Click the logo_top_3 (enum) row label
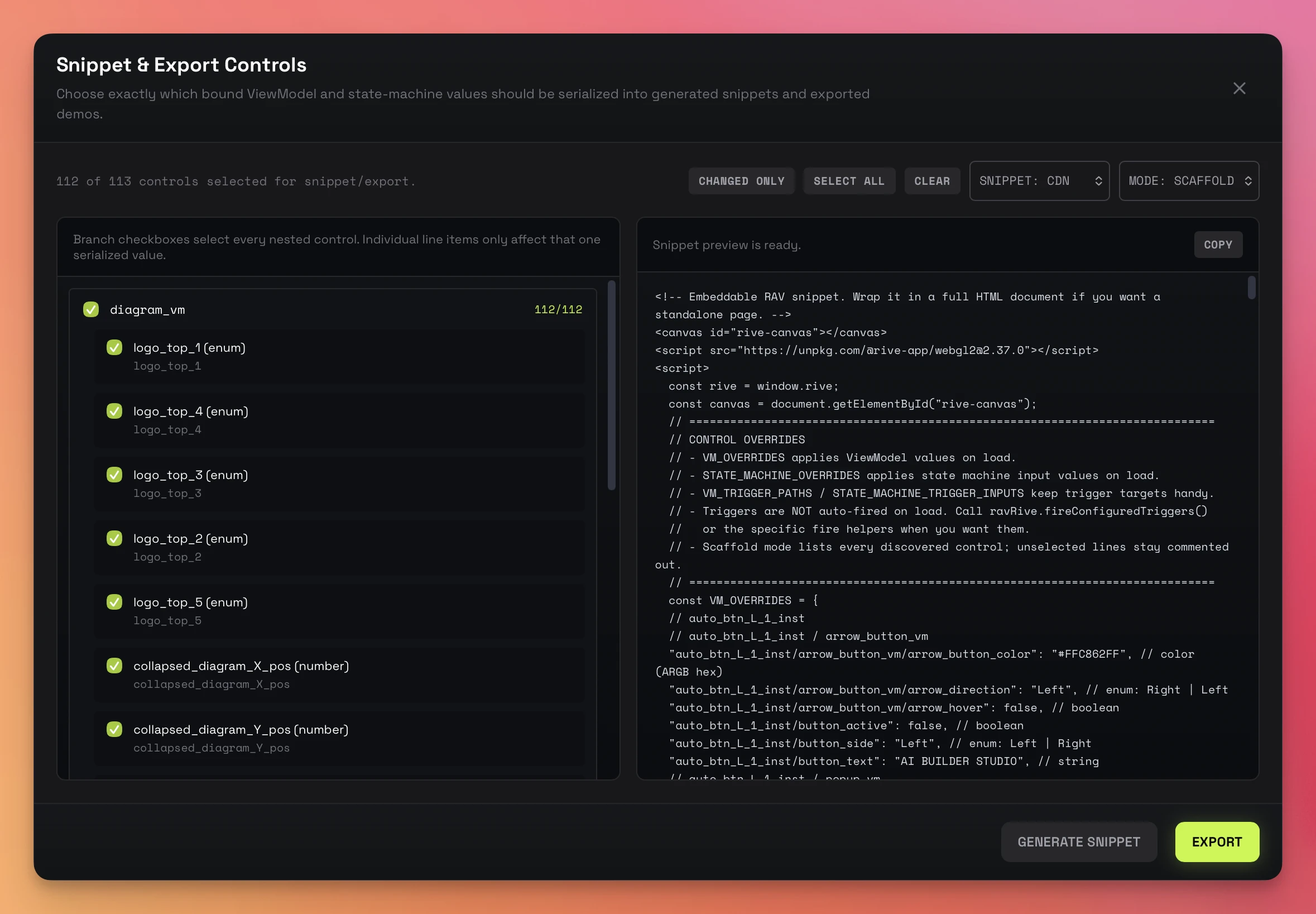 click(191, 475)
